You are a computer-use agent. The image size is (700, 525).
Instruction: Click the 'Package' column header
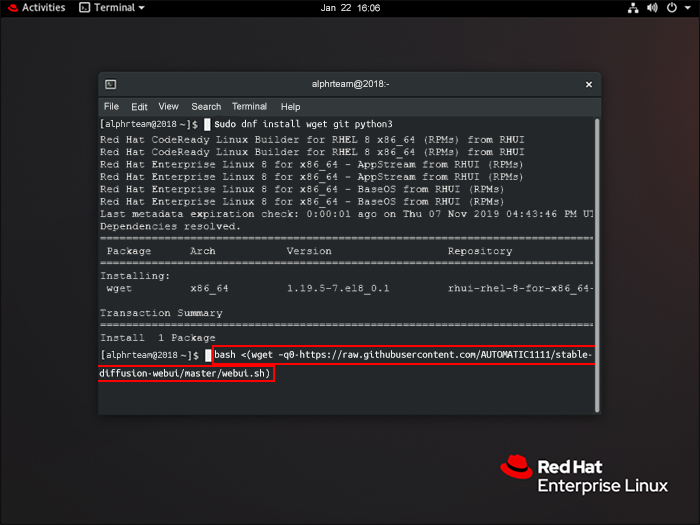129,251
